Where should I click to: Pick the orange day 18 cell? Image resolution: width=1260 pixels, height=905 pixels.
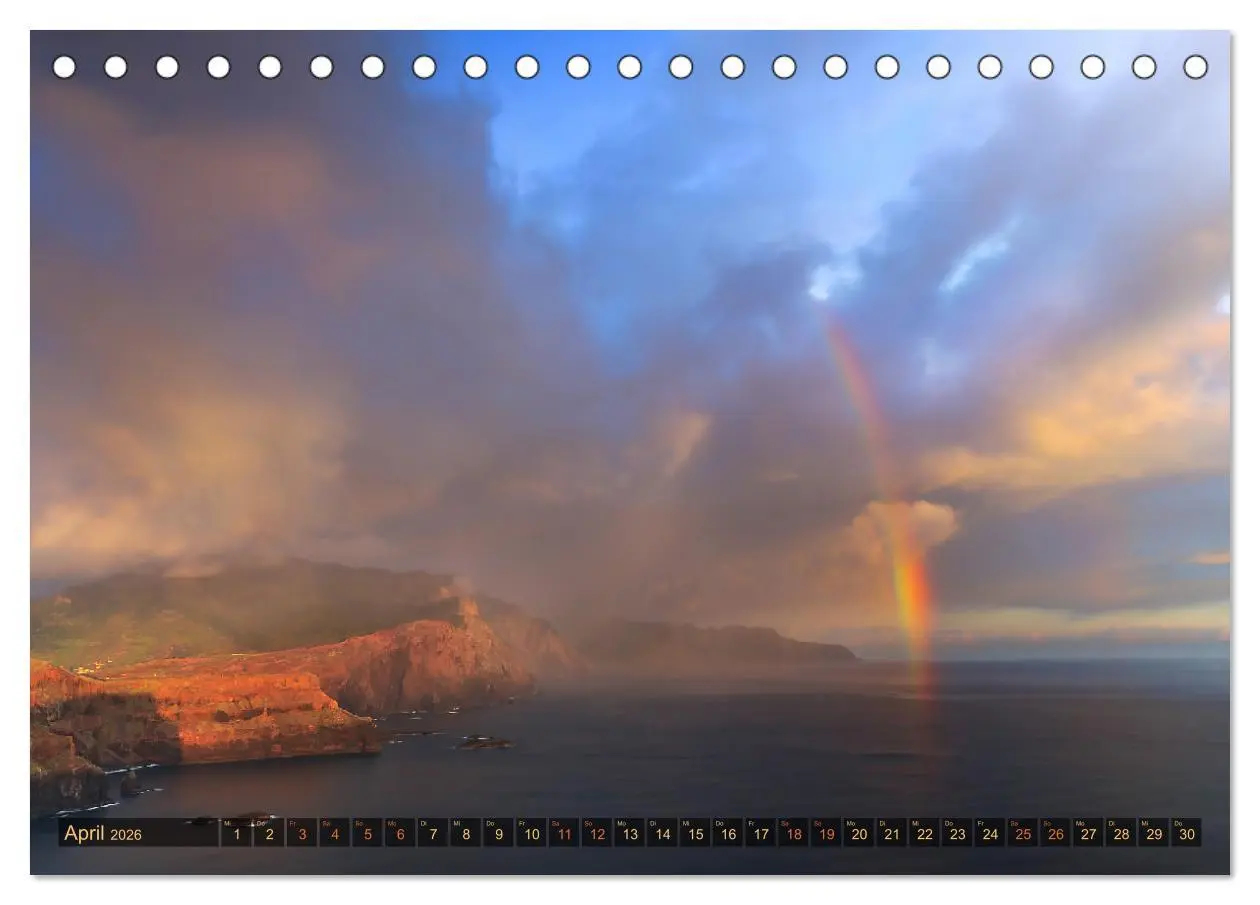pos(793,832)
